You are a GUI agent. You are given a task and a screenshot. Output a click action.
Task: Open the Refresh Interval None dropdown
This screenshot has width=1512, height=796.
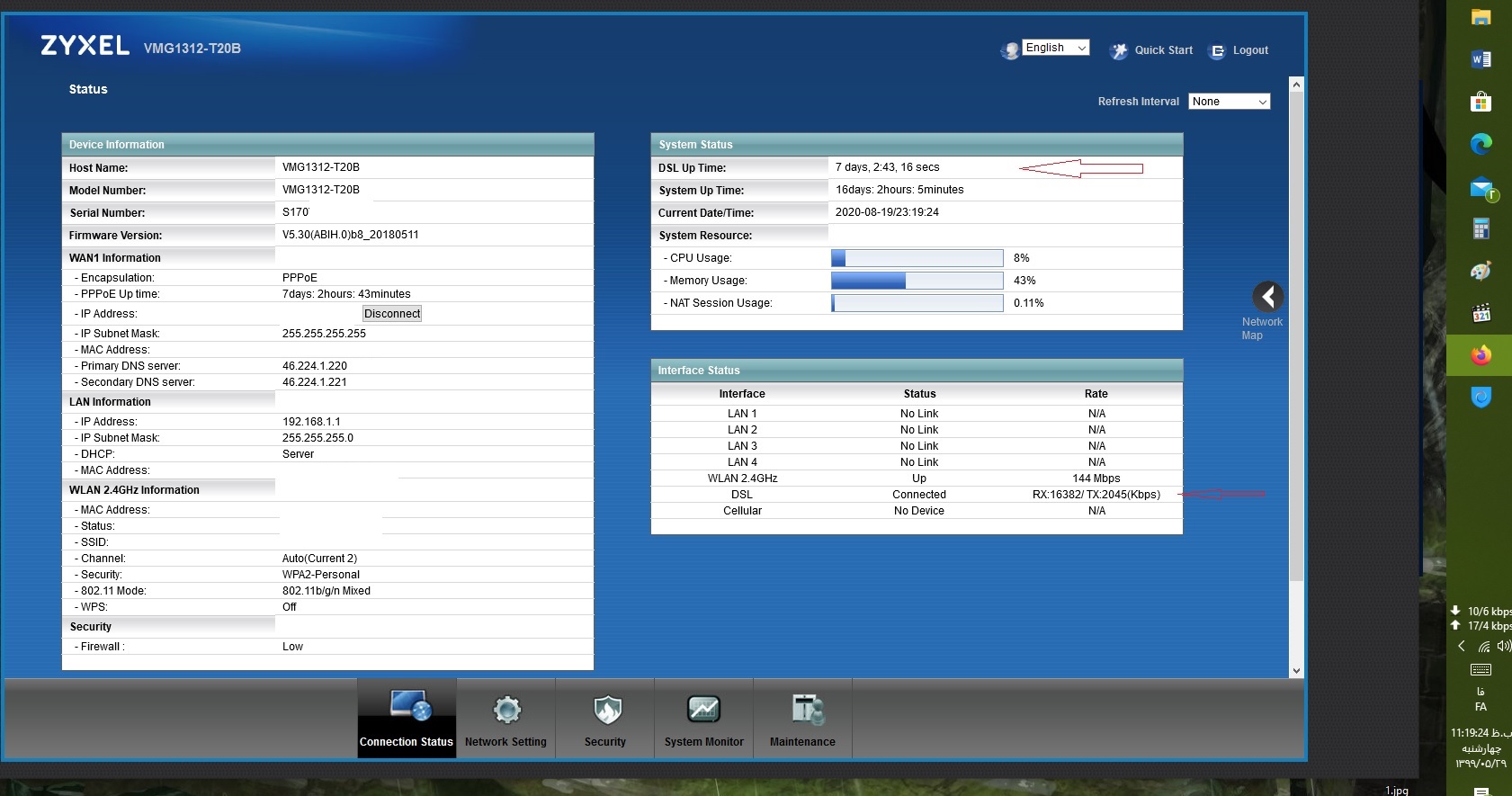pyautogui.click(x=1230, y=102)
